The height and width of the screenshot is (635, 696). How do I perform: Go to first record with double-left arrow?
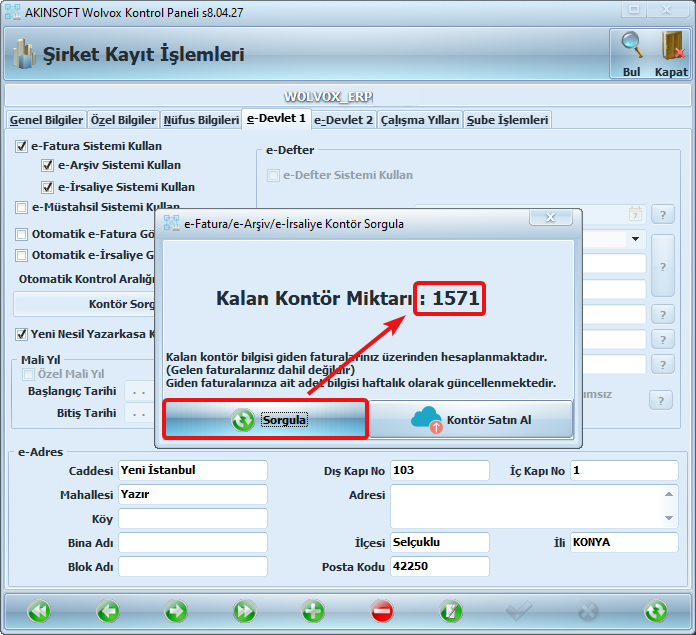pyautogui.click(x=39, y=610)
